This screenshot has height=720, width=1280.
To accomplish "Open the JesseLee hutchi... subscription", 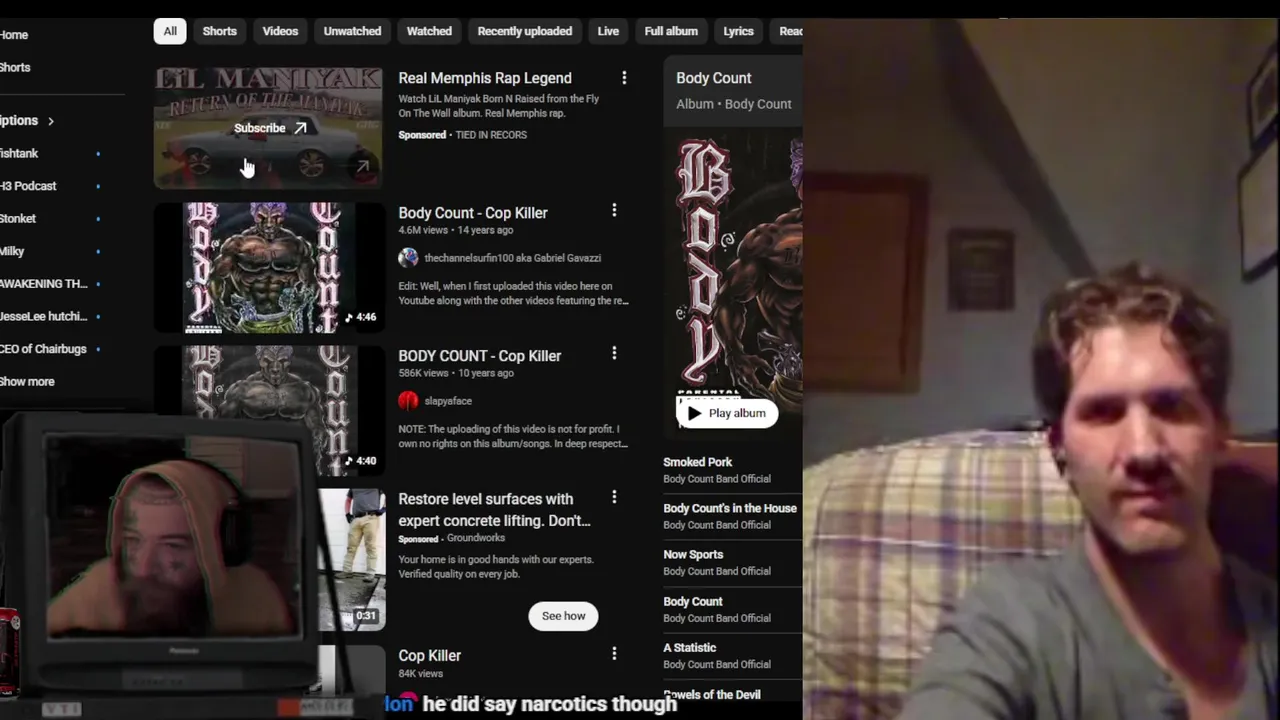I will coord(44,316).
